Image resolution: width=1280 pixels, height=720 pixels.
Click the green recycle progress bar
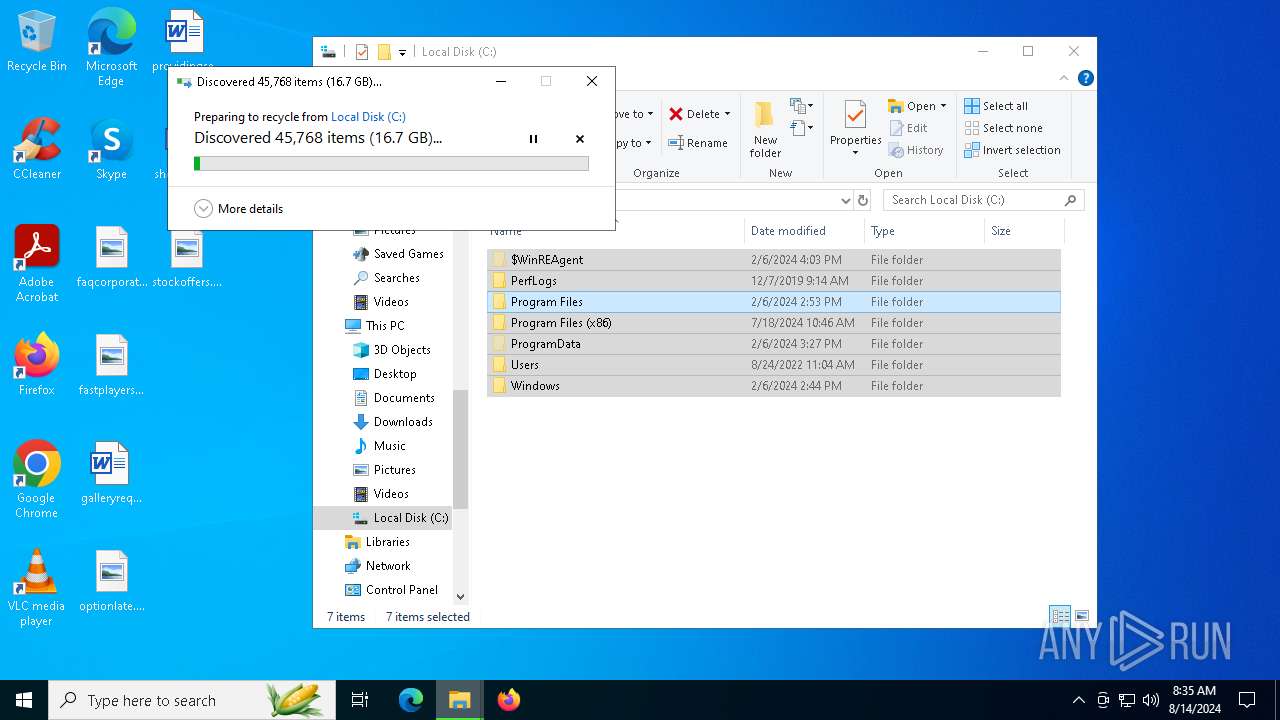click(391, 163)
